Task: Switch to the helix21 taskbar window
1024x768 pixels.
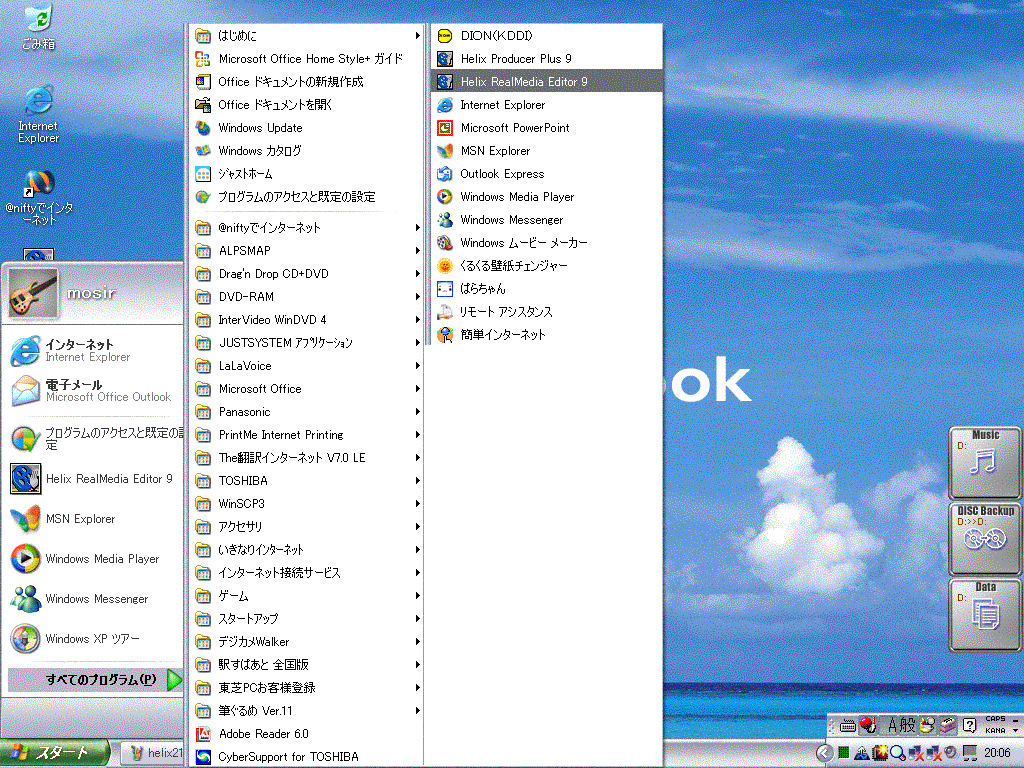Action: pos(153,753)
